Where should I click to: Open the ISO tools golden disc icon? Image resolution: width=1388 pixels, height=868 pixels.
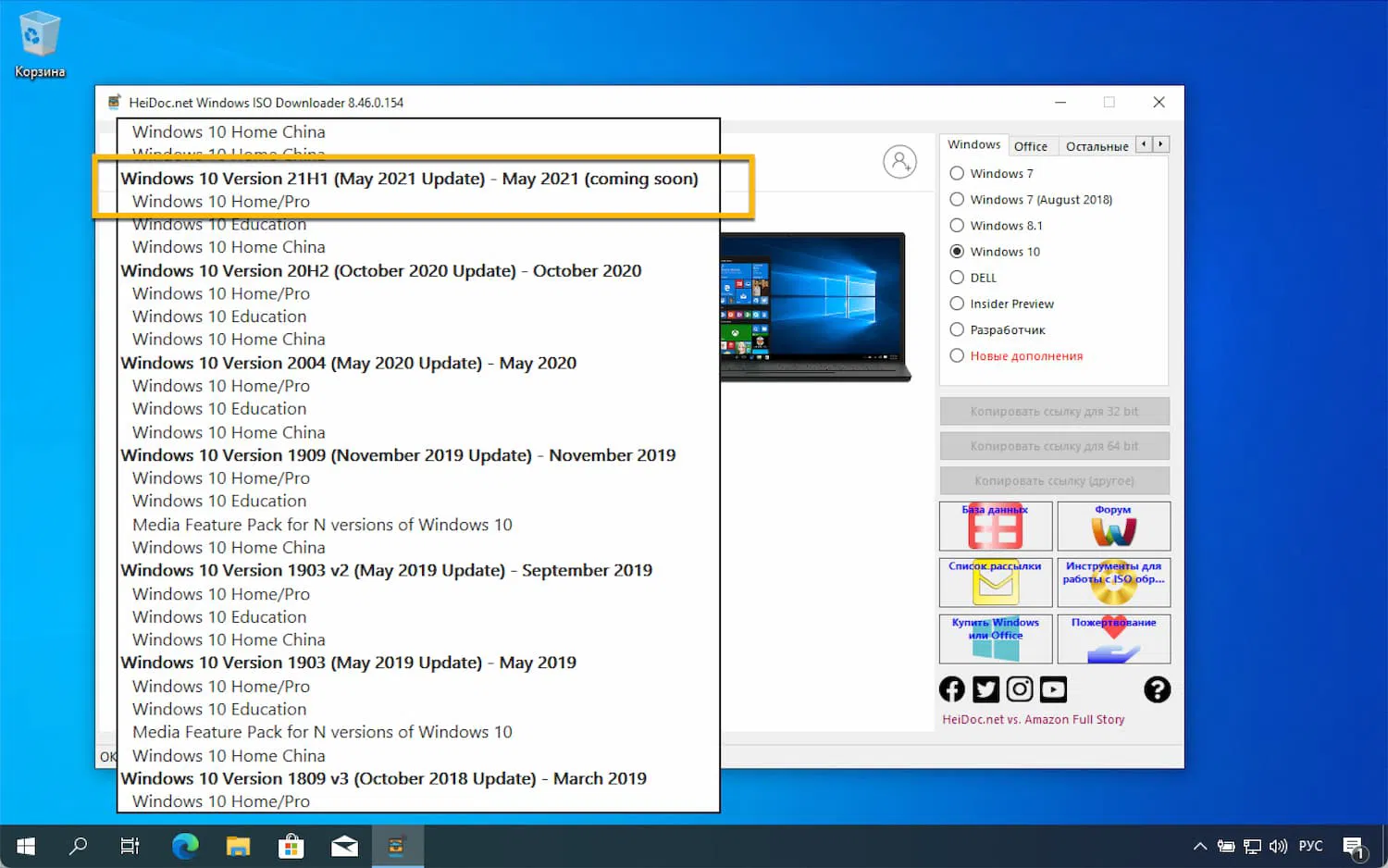click(x=1114, y=582)
